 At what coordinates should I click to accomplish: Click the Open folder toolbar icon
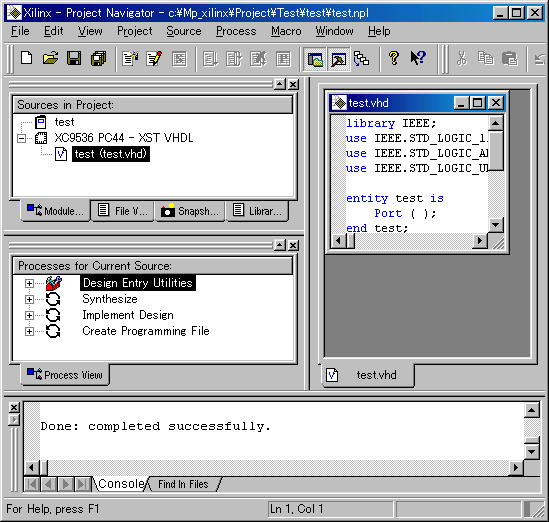(50, 58)
